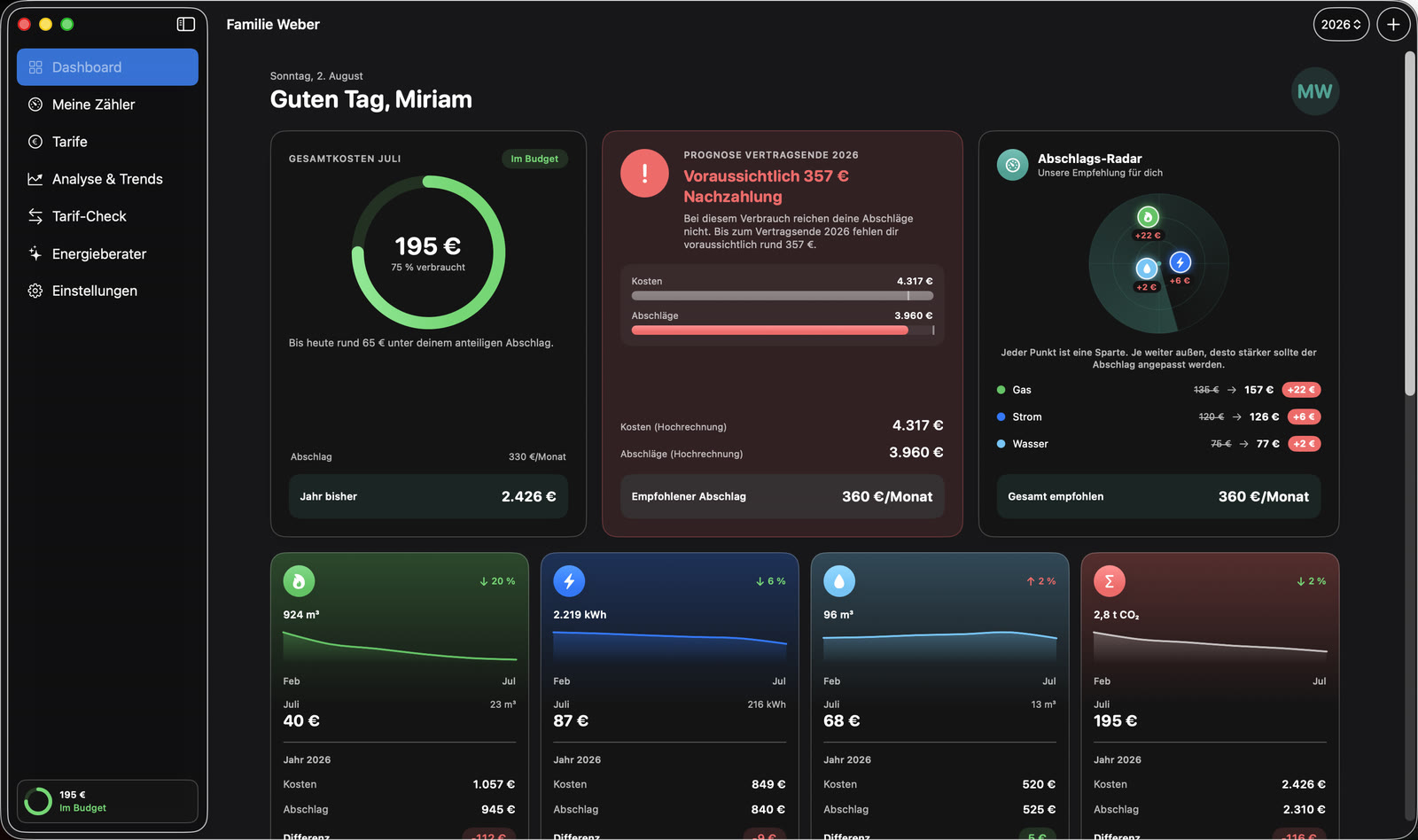Click the Kosten progress bar
1418x840 pixels.
tap(783, 296)
